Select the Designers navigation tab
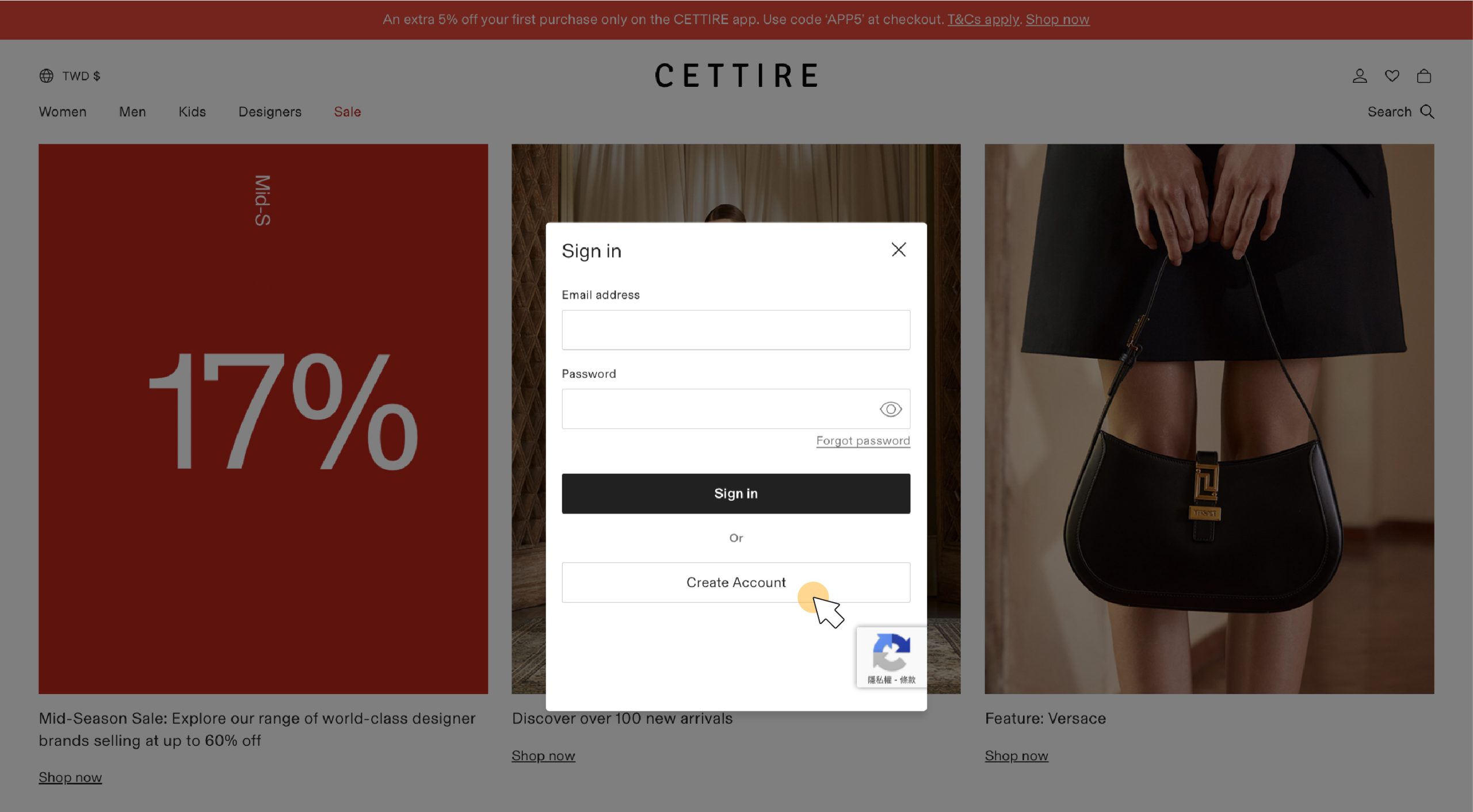1473x812 pixels. point(270,111)
